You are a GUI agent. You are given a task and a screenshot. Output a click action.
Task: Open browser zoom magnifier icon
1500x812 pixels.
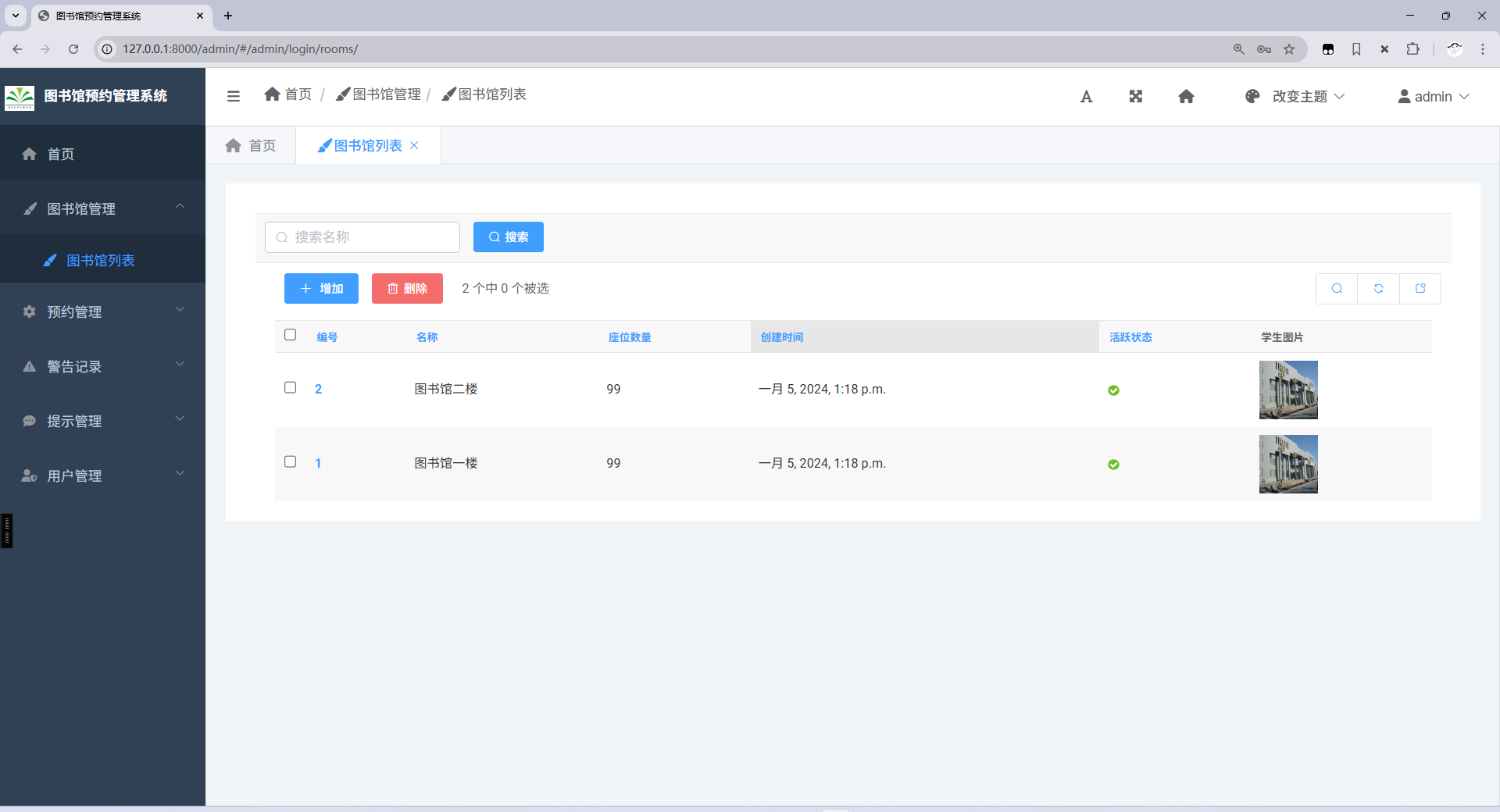pyautogui.click(x=1238, y=49)
